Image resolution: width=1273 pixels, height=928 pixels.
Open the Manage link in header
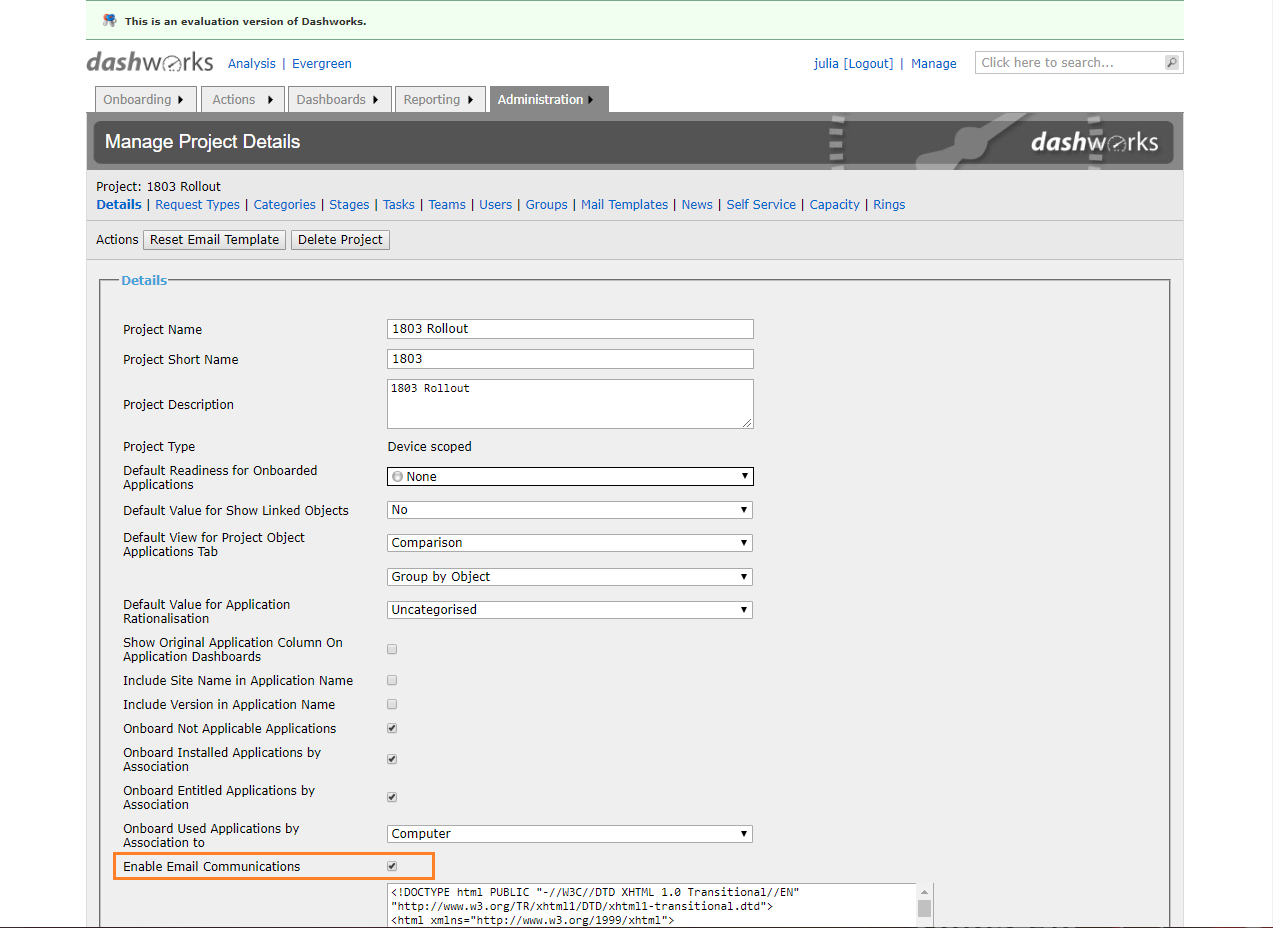point(934,63)
